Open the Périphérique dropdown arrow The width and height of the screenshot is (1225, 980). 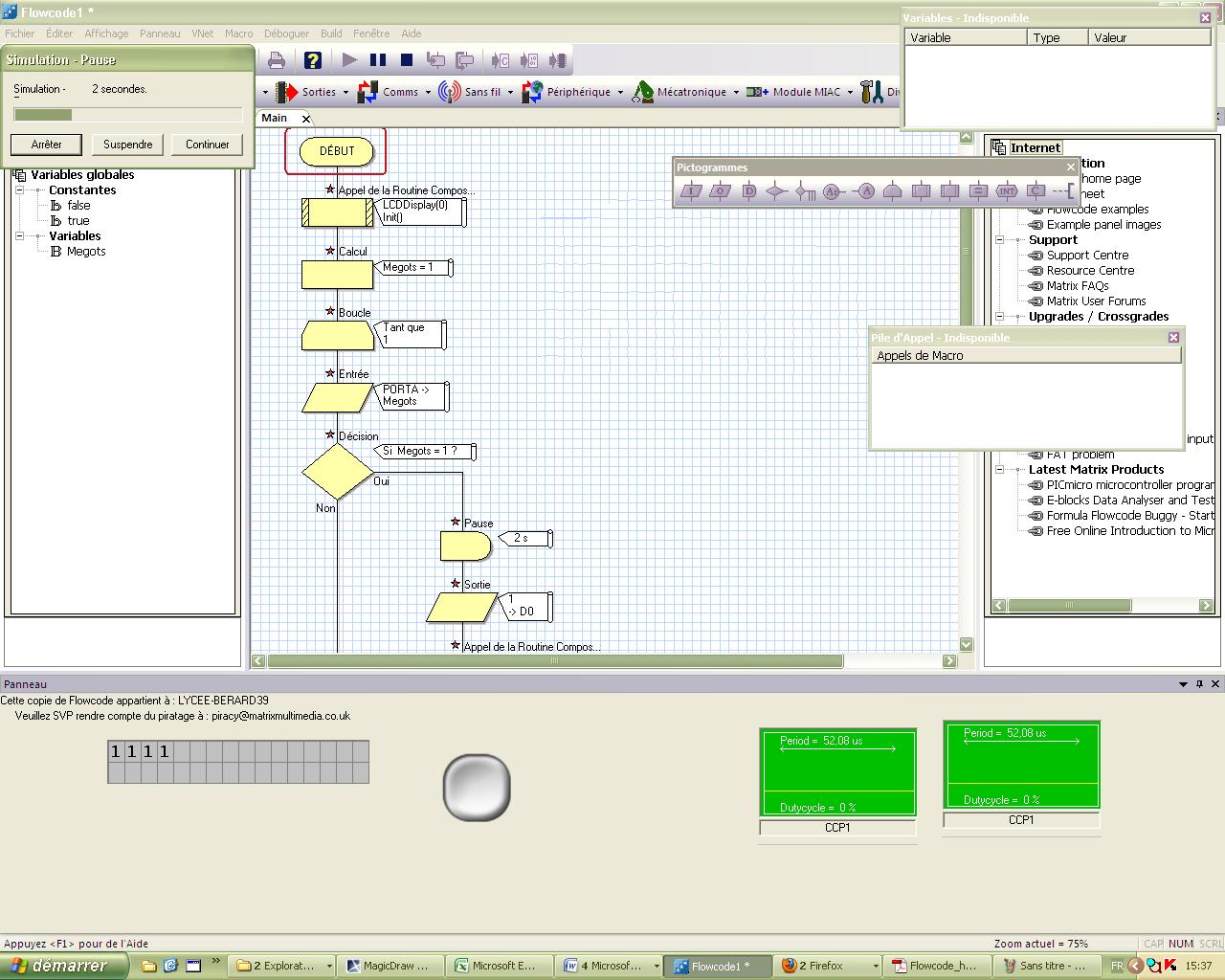620,93
